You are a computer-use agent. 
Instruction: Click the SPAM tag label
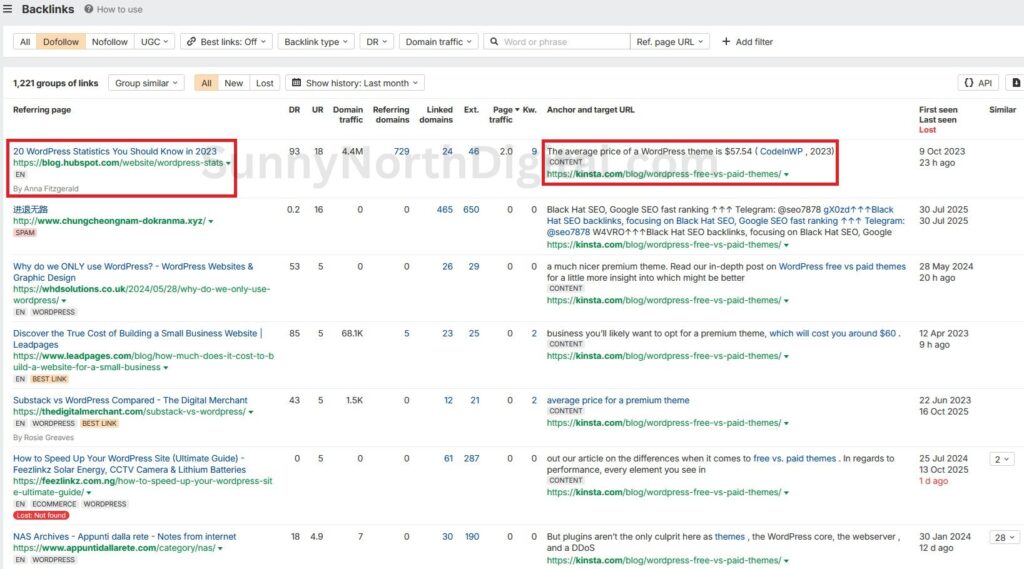(25, 233)
